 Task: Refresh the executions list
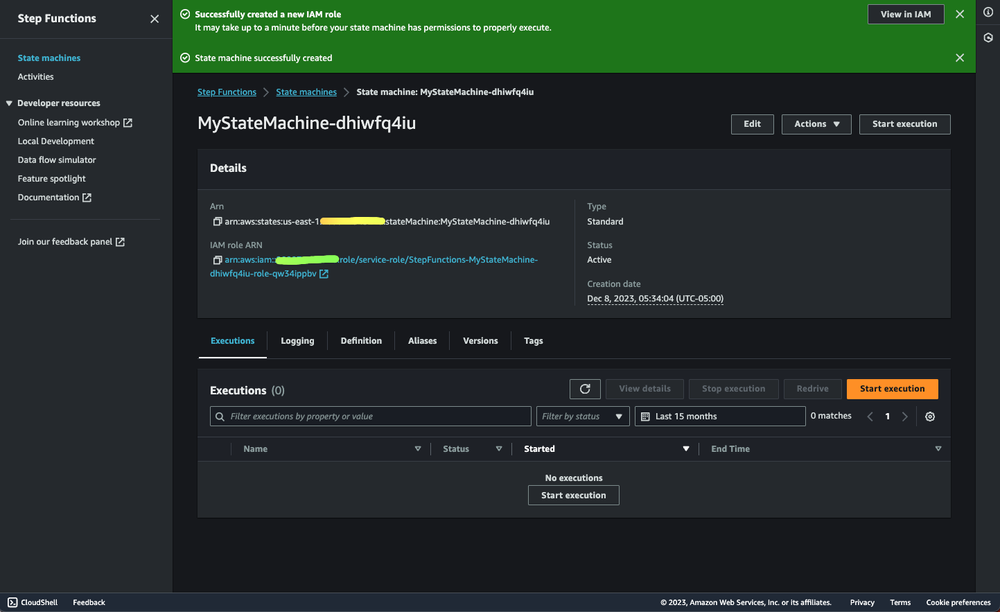(585, 388)
